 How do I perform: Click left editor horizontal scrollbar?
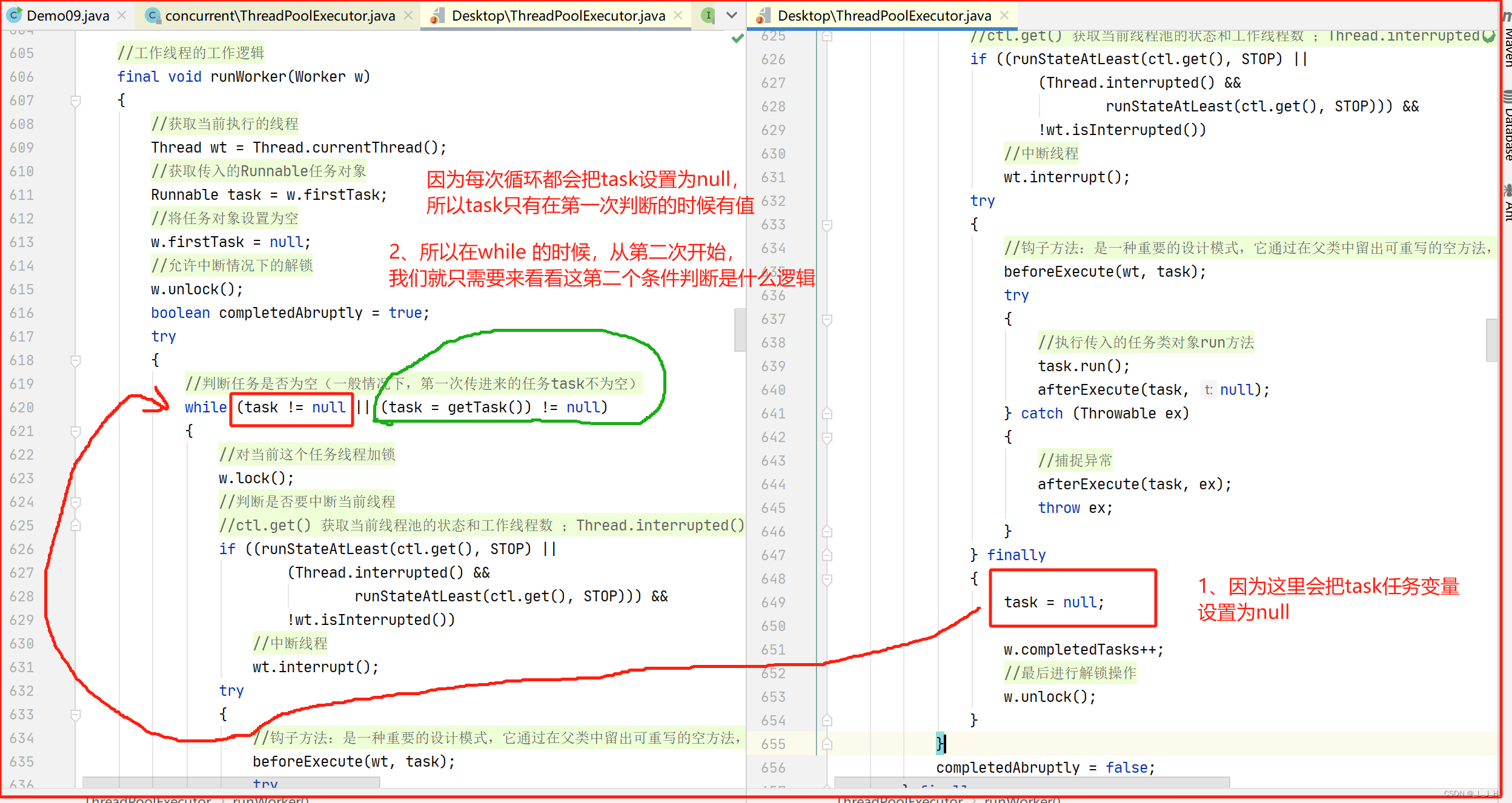pos(231,782)
